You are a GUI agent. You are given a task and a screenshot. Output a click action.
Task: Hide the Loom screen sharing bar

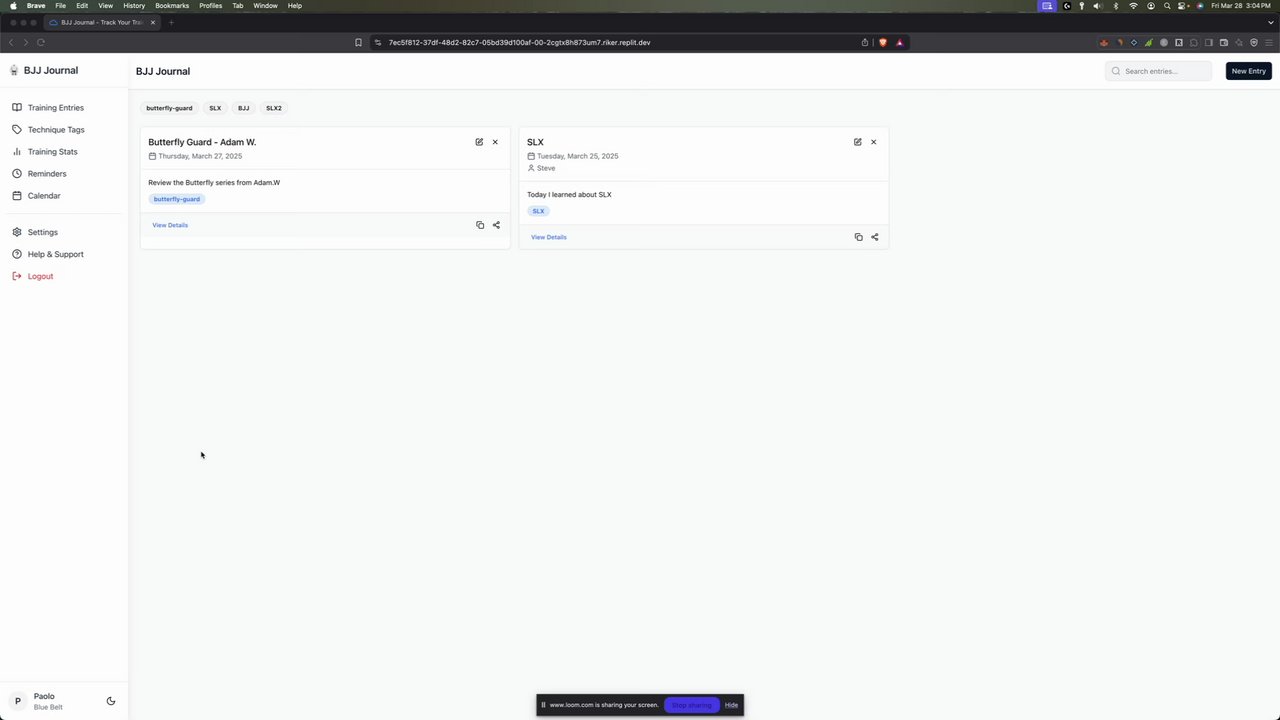click(731, 705)
